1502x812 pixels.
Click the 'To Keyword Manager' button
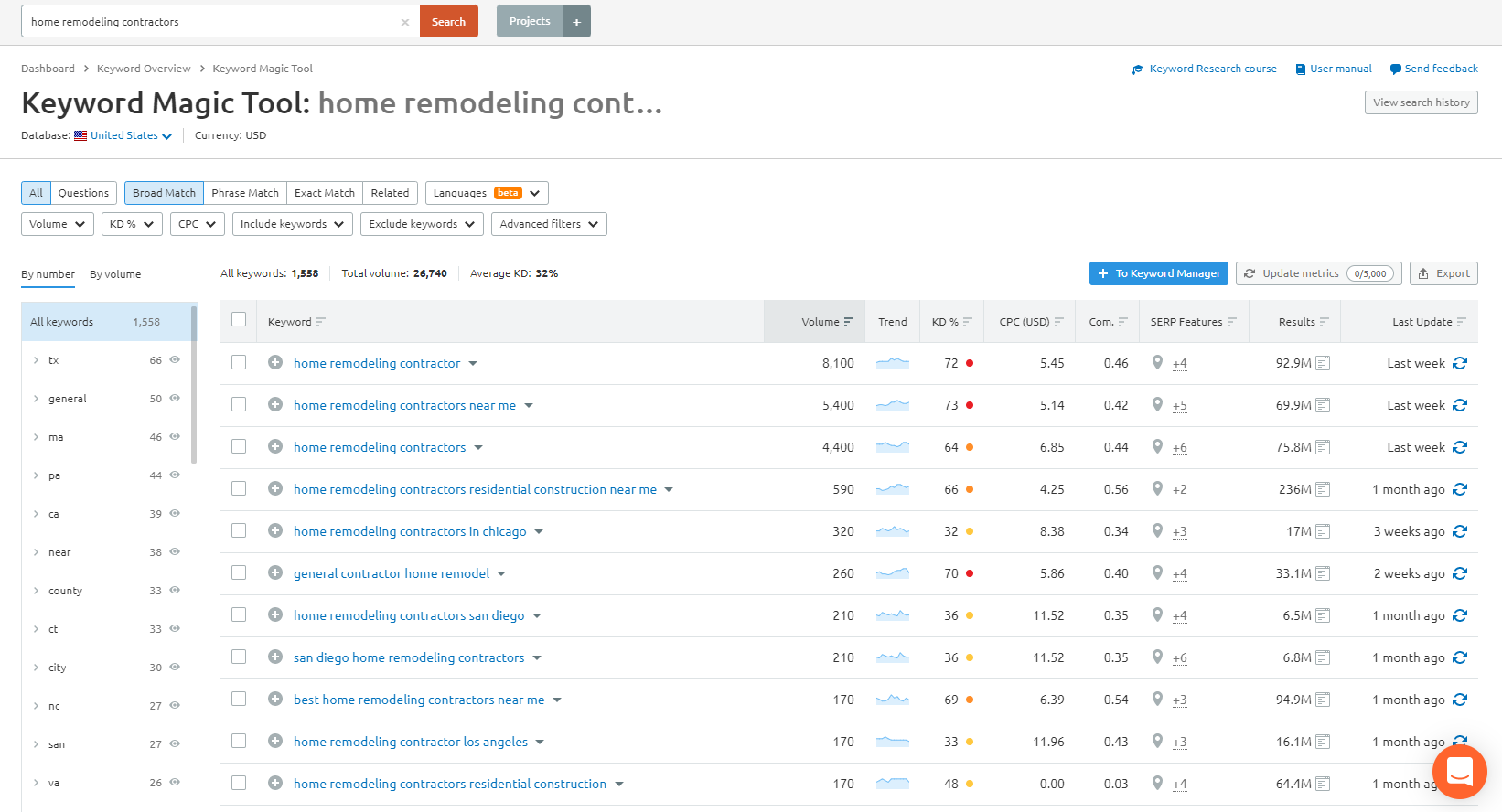[x=1158, y=273]
